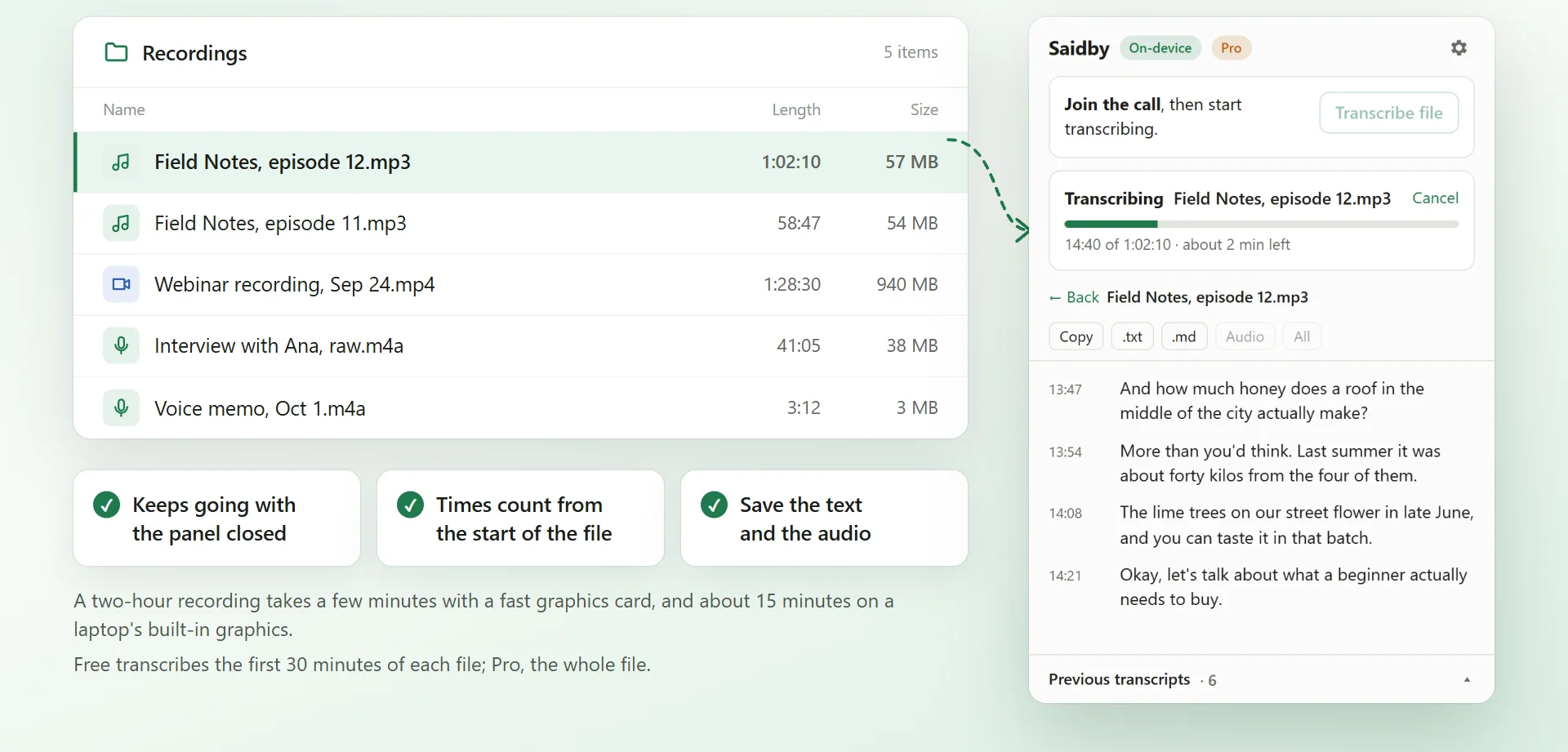
Task: Jump to the 14:08 transcript timestamp
Action: [x=1065, y=514]
